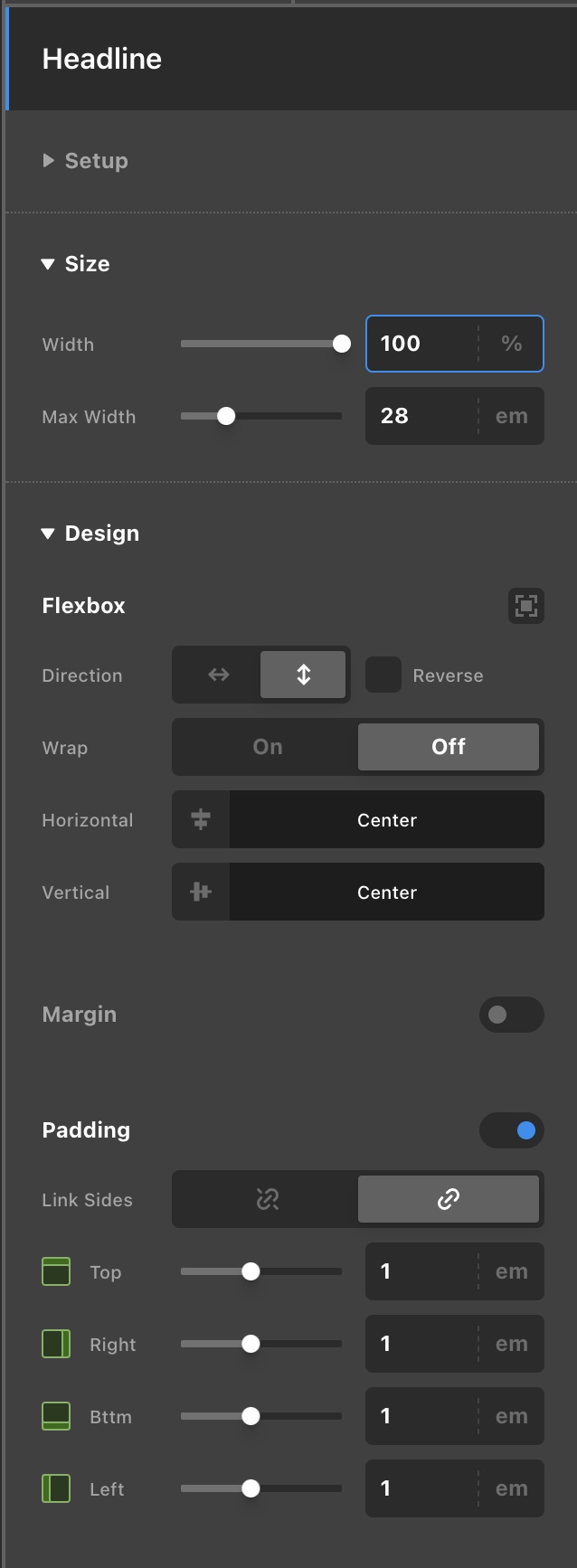Click the linked sides chain icon
This screenshot has height=1568, width=577.
pyautogui.click(x=449, y=1199)
